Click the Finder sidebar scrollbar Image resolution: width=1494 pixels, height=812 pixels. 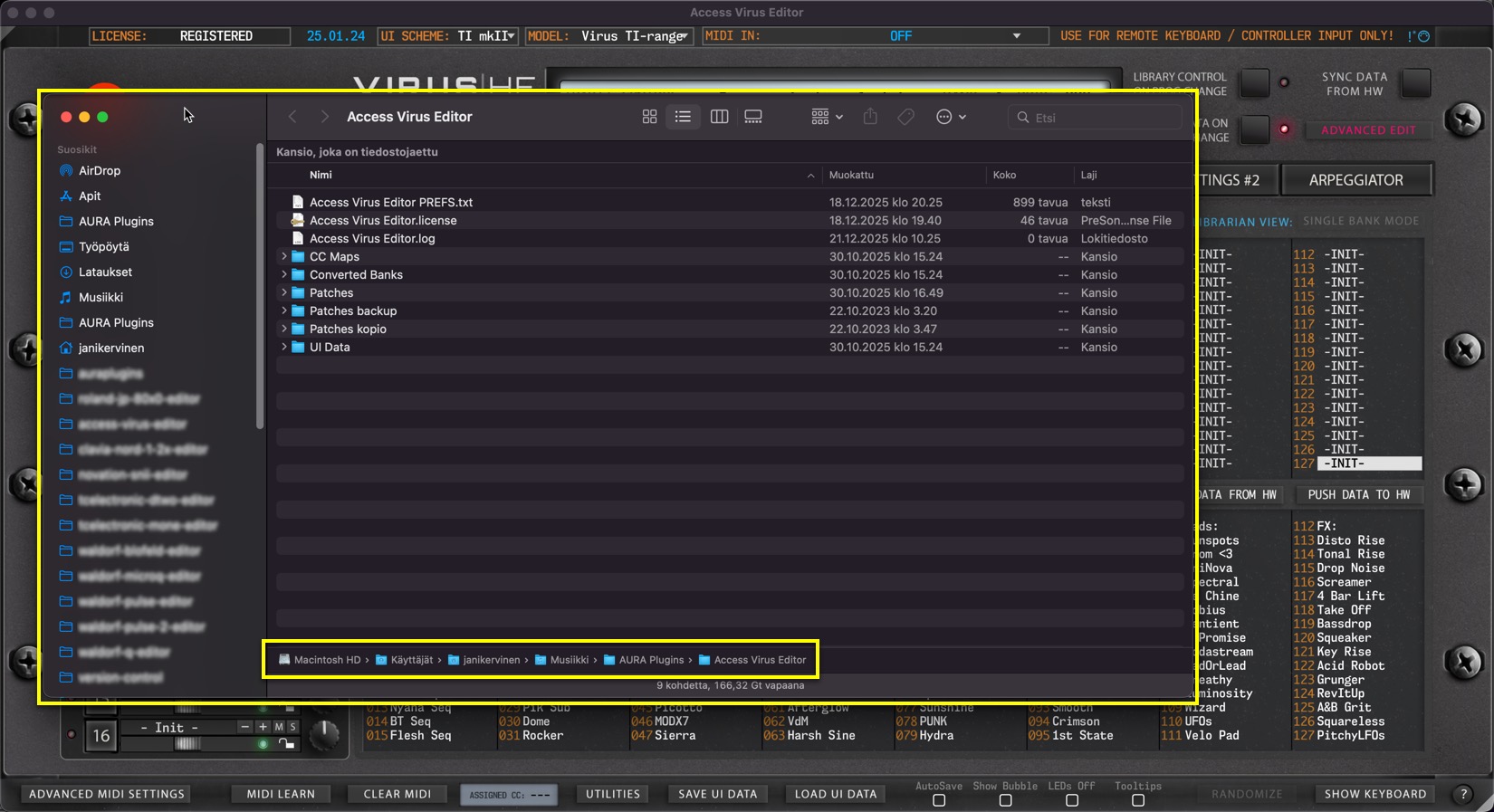coord(260,290)
